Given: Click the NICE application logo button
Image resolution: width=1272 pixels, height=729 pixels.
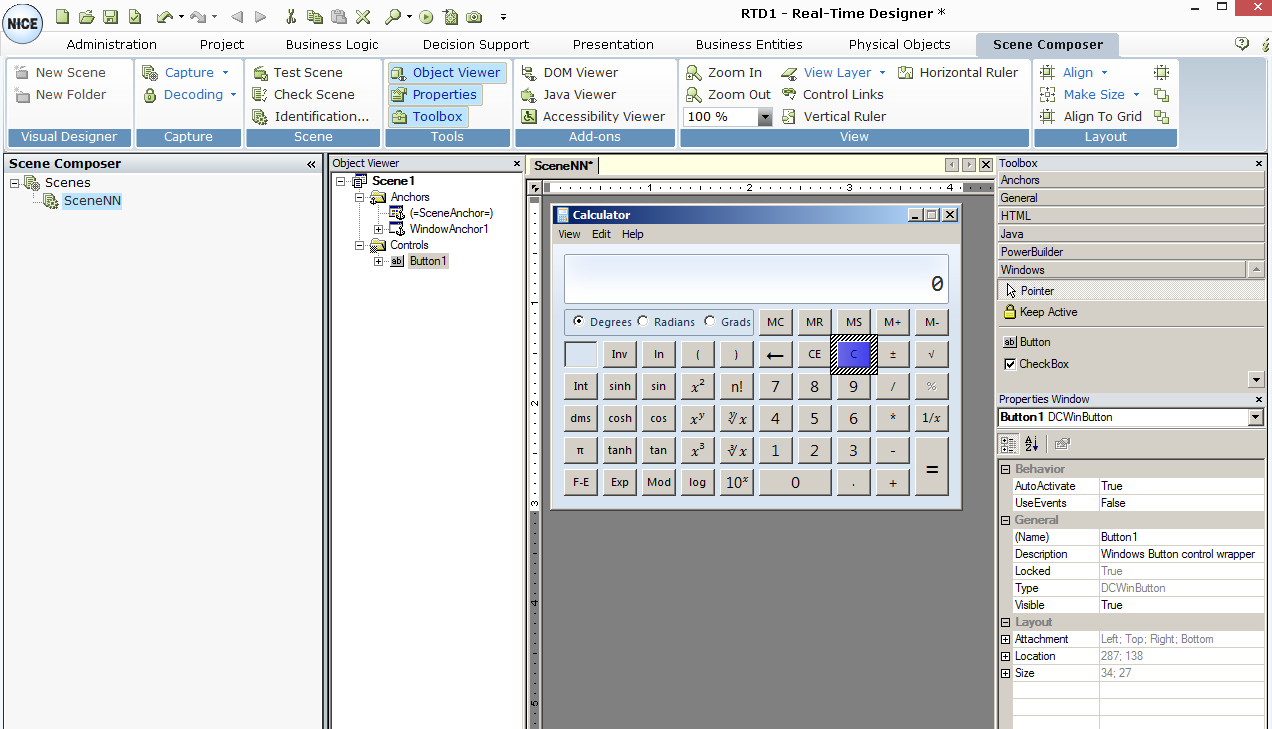Looking at the screenshot, I should 22,22.
